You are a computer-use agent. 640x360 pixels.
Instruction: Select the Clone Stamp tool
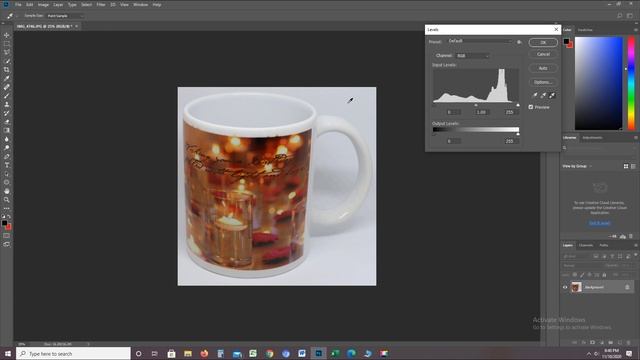point(7,104)
